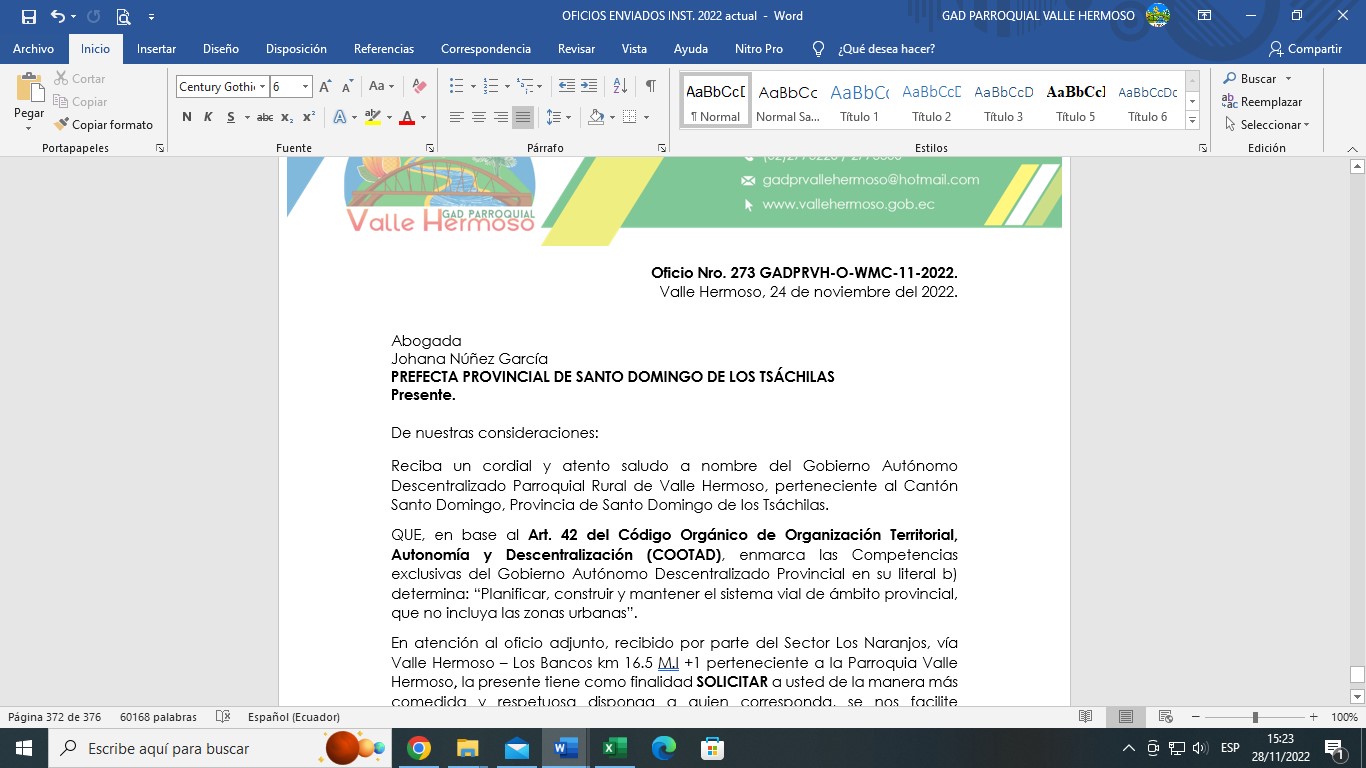Image resolution: width=1366 pixels, height=768 pixels.
Task: Click the Reemplazar button
Action: [x=1262, y=102]
